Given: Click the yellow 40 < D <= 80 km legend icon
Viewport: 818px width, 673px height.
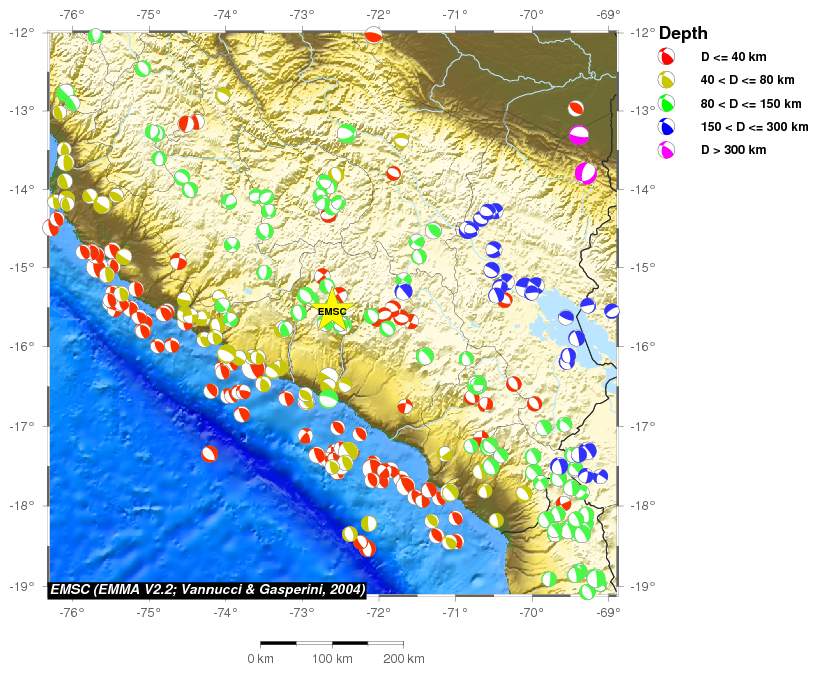Looking at the screenshot, I should coord(667,79).
